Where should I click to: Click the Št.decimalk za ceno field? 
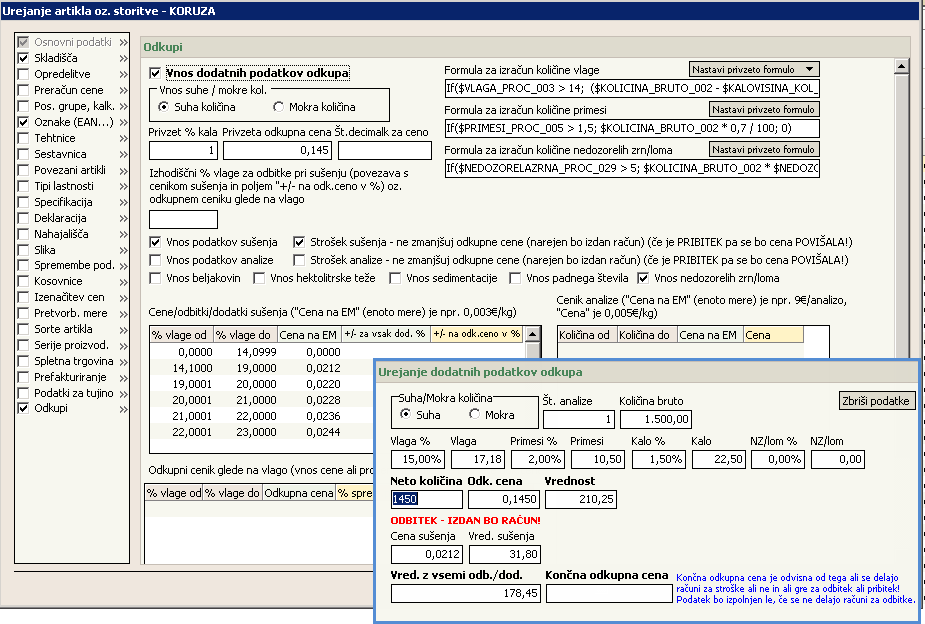tap(385, 150)
